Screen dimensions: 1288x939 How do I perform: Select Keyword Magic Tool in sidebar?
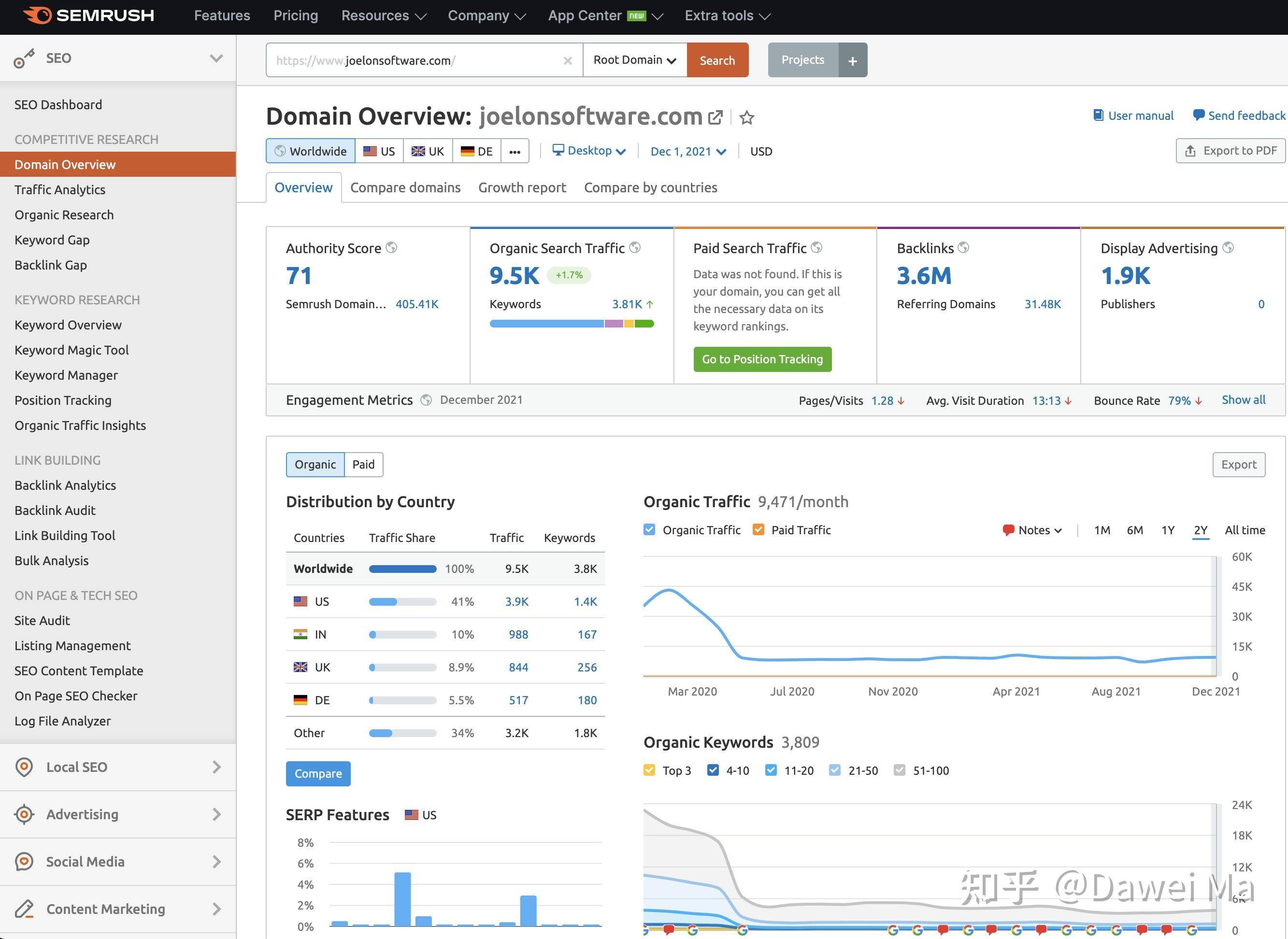72,350
